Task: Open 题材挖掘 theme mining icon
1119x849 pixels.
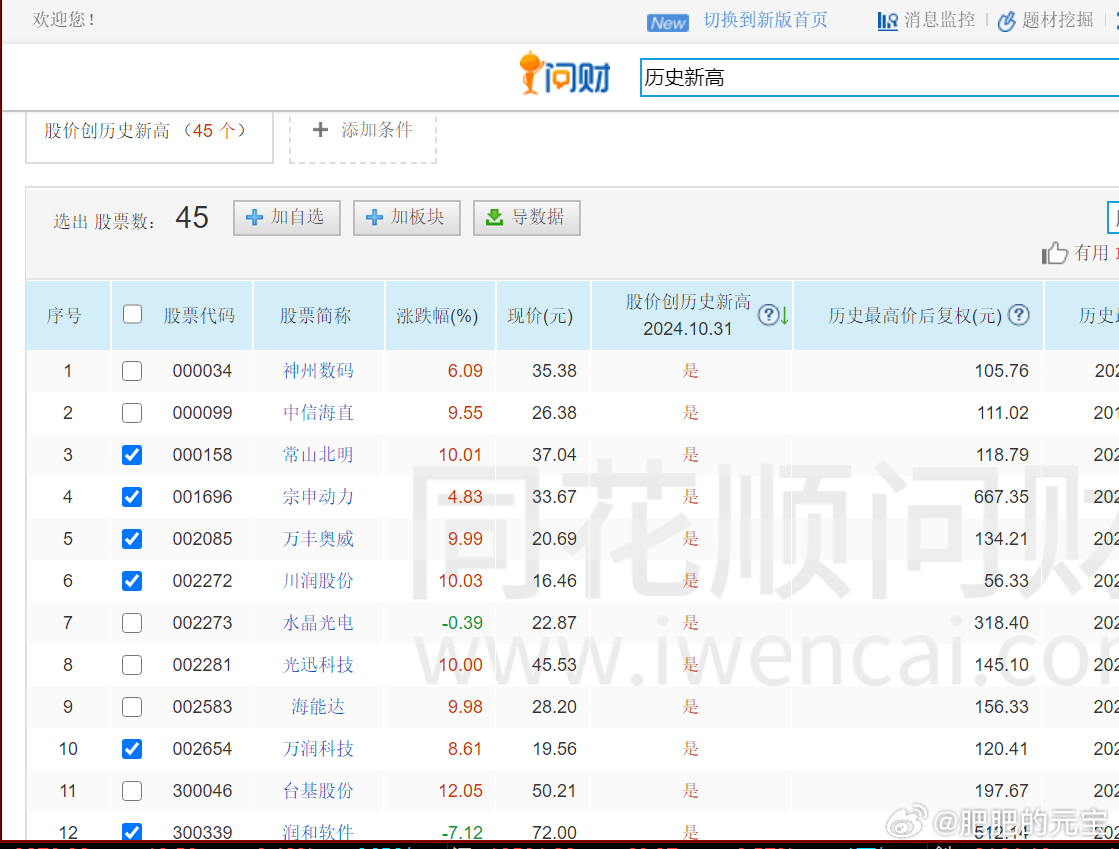Action: point(1006,21)
